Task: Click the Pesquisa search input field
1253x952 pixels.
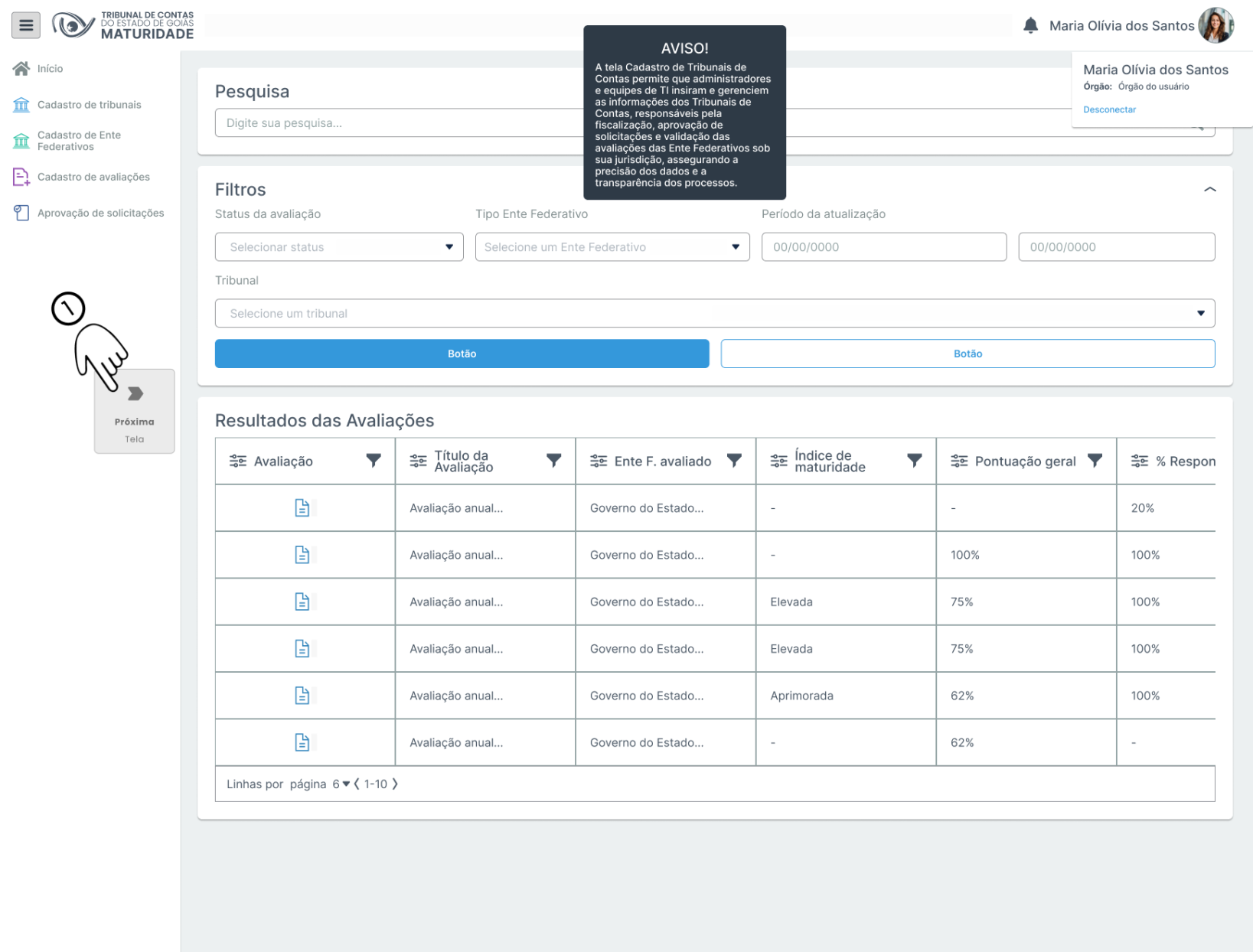Action: (x=398, y=123)
